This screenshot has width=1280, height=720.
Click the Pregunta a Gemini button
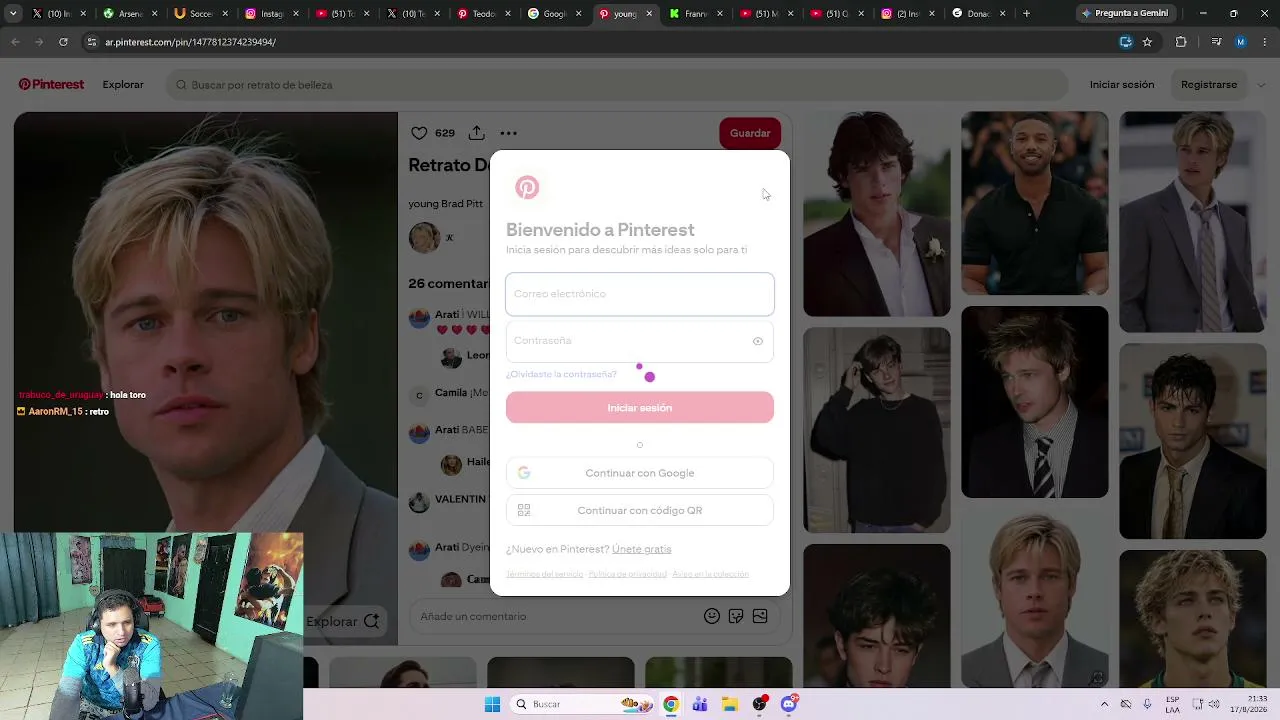[1127, 14]
